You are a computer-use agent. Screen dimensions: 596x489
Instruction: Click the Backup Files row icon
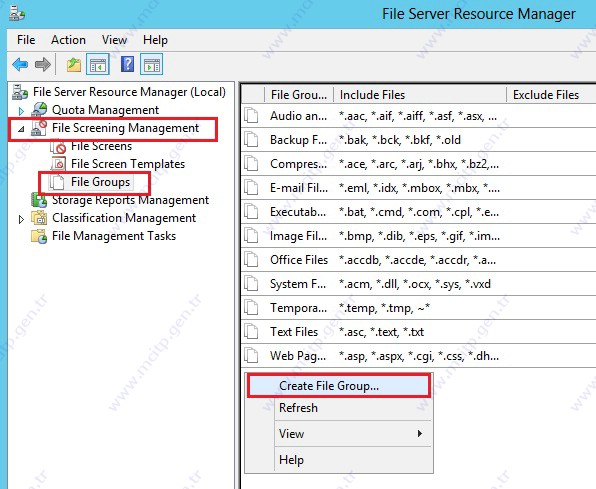[x=251, y=140]
